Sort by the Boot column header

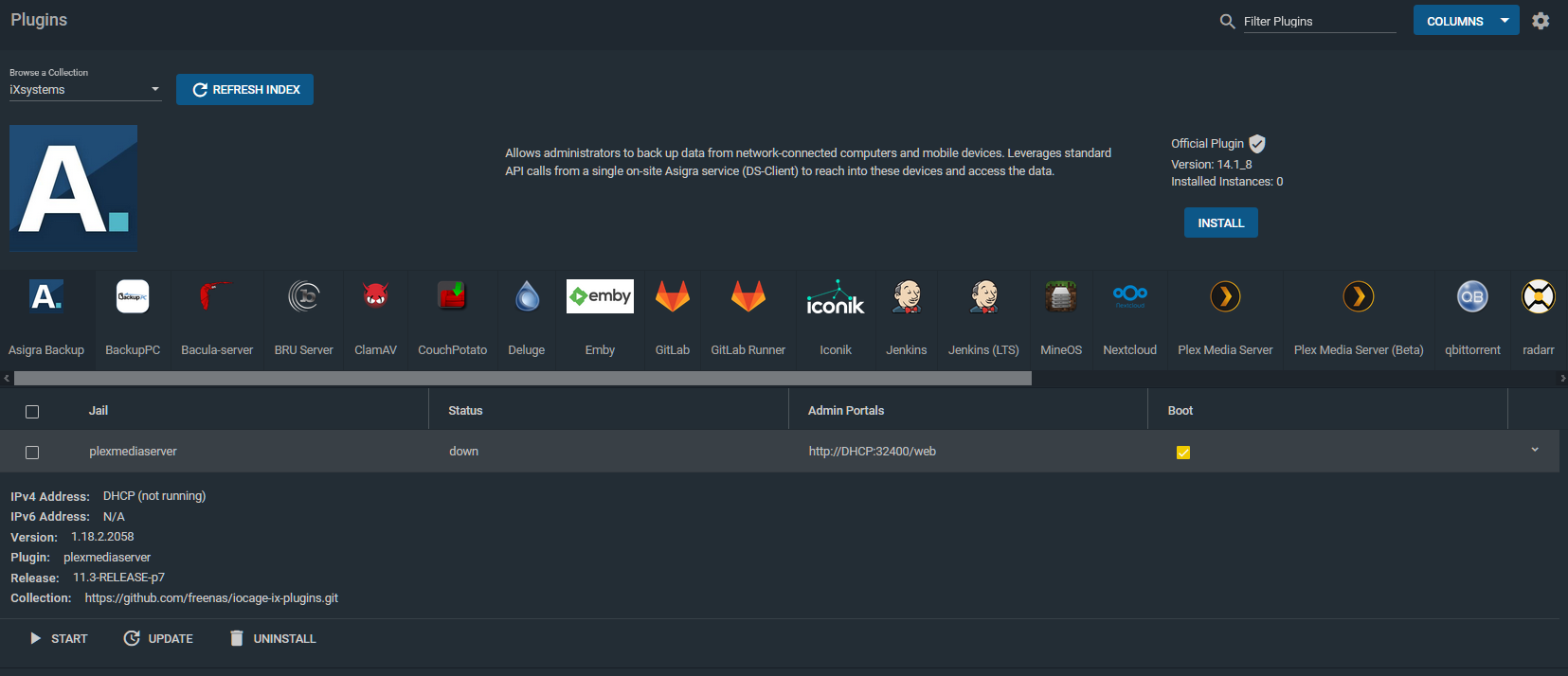click(x=1181, y=411)
